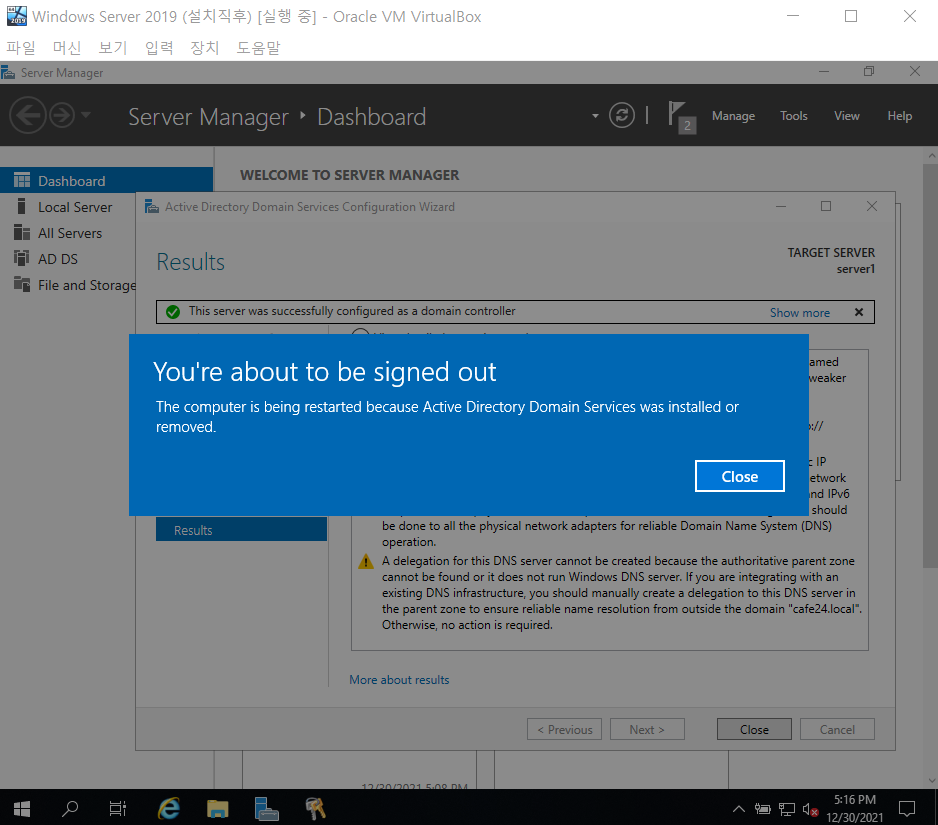This screenshot has width=938, height=825.
Task: Click the Cancel button in the wizard
Action: pyautogui.click(x=837, y=729)
